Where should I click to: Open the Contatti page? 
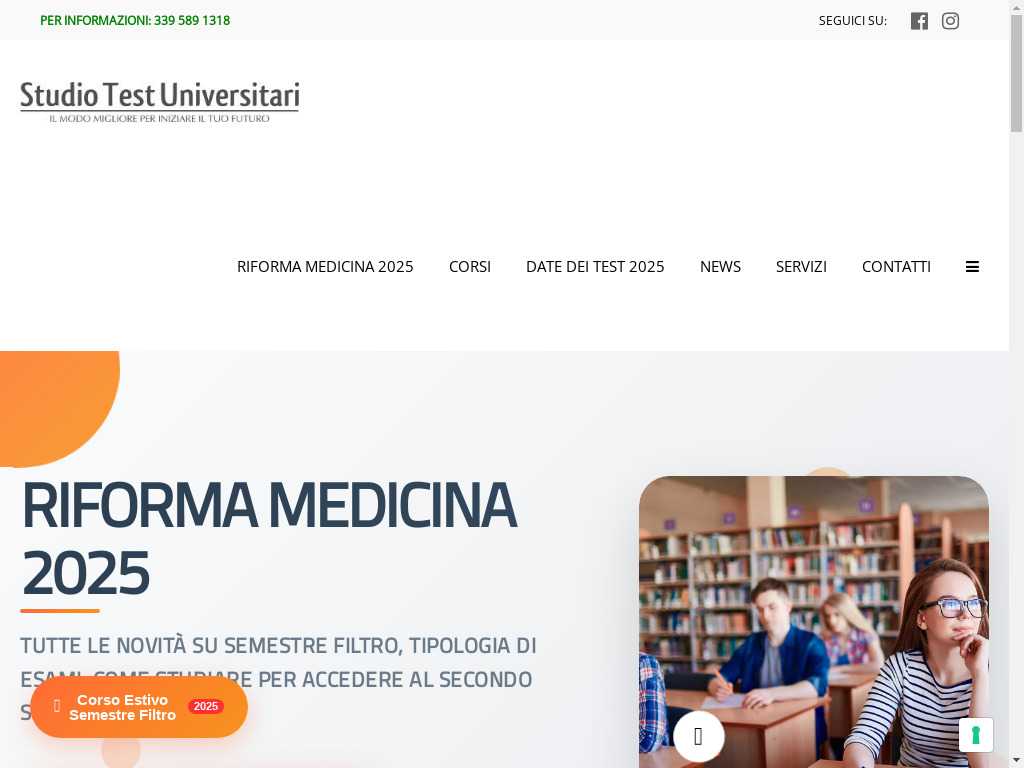tap(896, 266)
